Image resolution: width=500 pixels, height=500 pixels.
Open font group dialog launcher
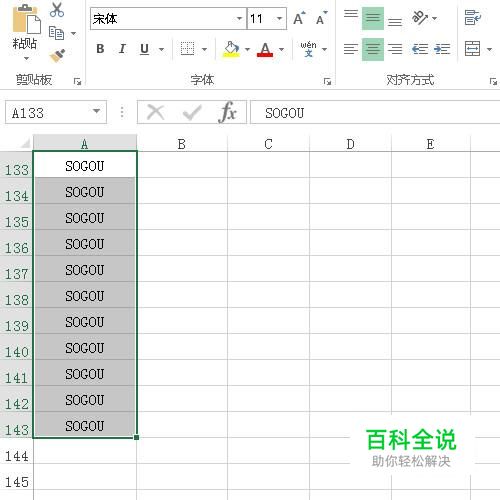coord(327,81)
